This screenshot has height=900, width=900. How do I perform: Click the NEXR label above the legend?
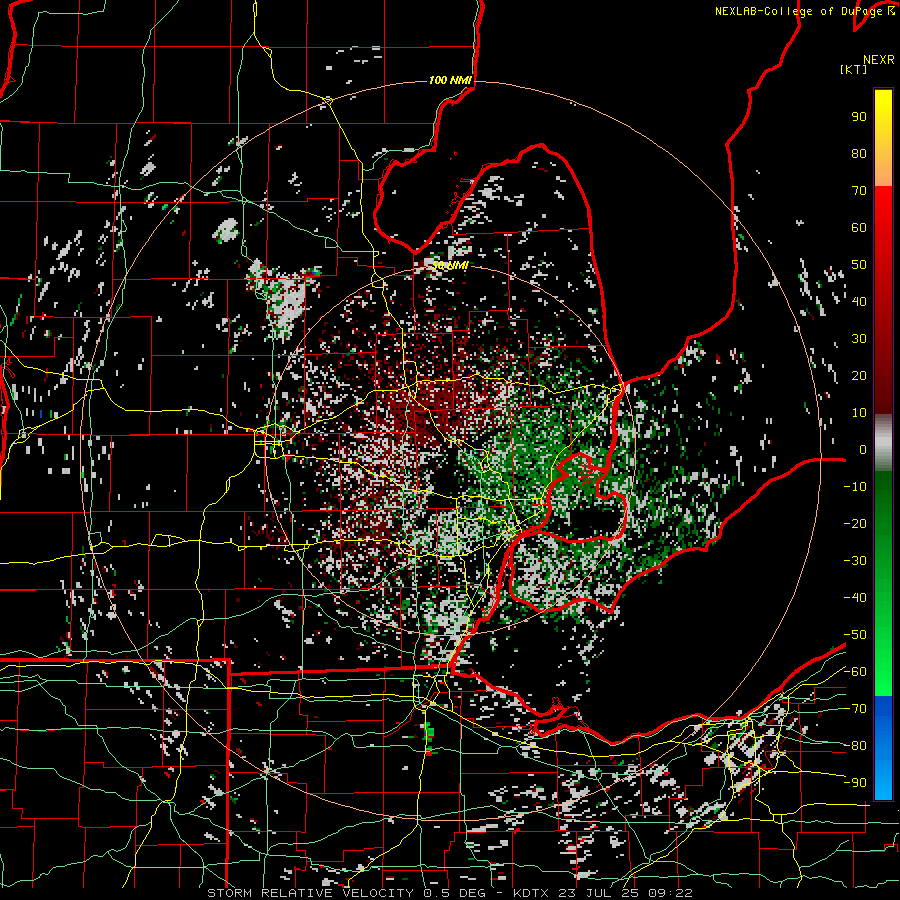click(878, 60)
